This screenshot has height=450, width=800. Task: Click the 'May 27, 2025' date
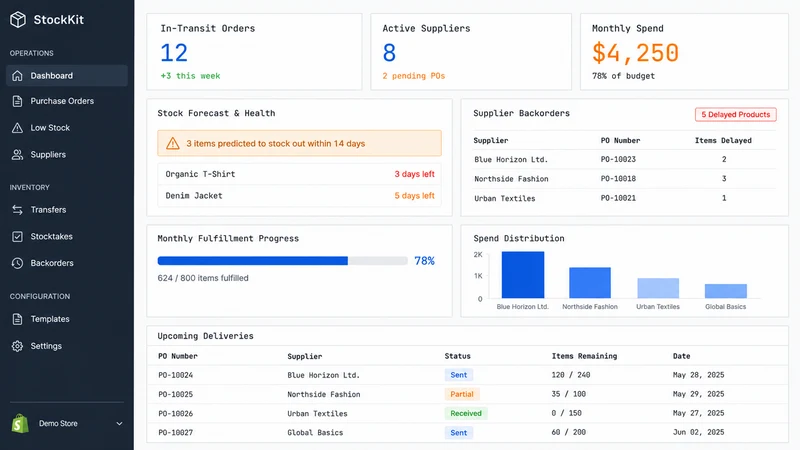(698, 413)
